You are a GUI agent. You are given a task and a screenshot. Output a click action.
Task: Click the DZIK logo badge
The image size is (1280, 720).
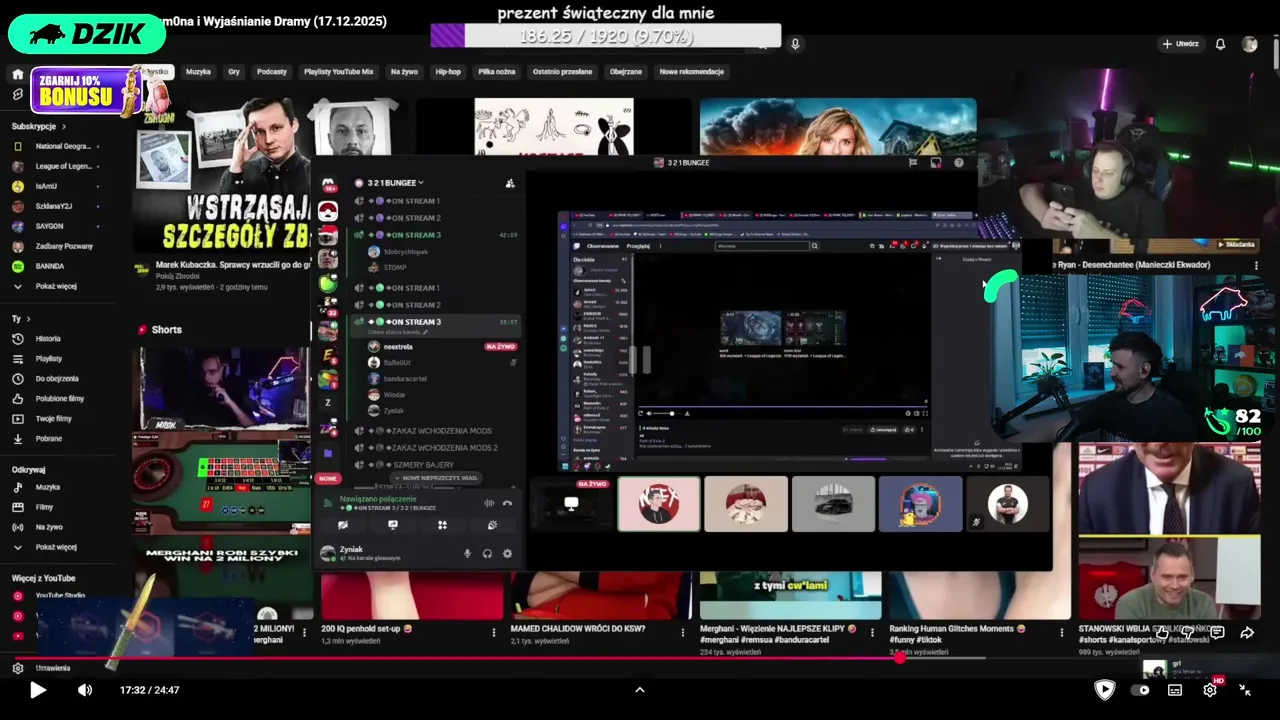tap(87, 34)
